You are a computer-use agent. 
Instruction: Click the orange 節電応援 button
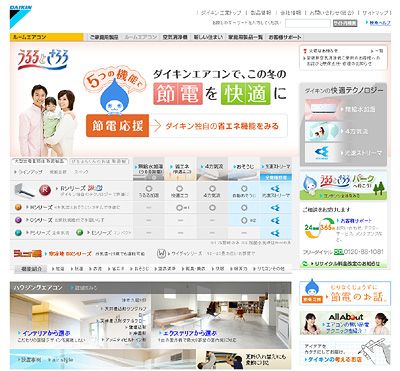tap(117, 126)
